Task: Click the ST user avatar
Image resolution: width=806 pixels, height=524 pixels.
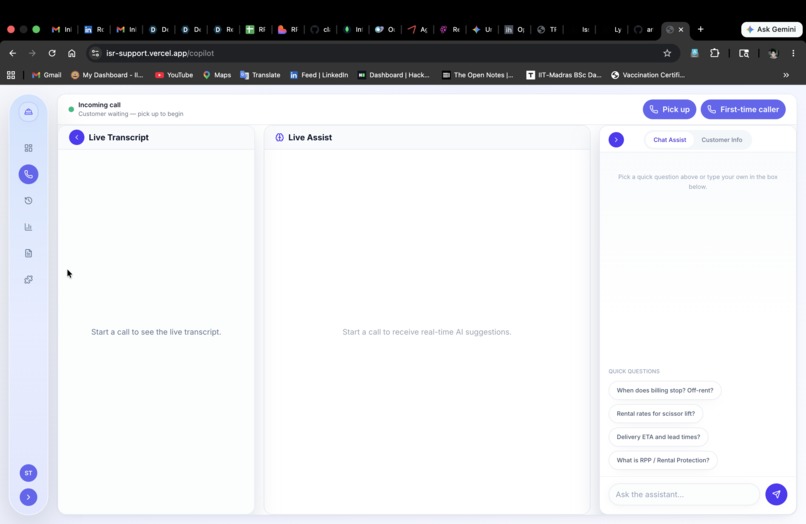Action: [28, 473]
